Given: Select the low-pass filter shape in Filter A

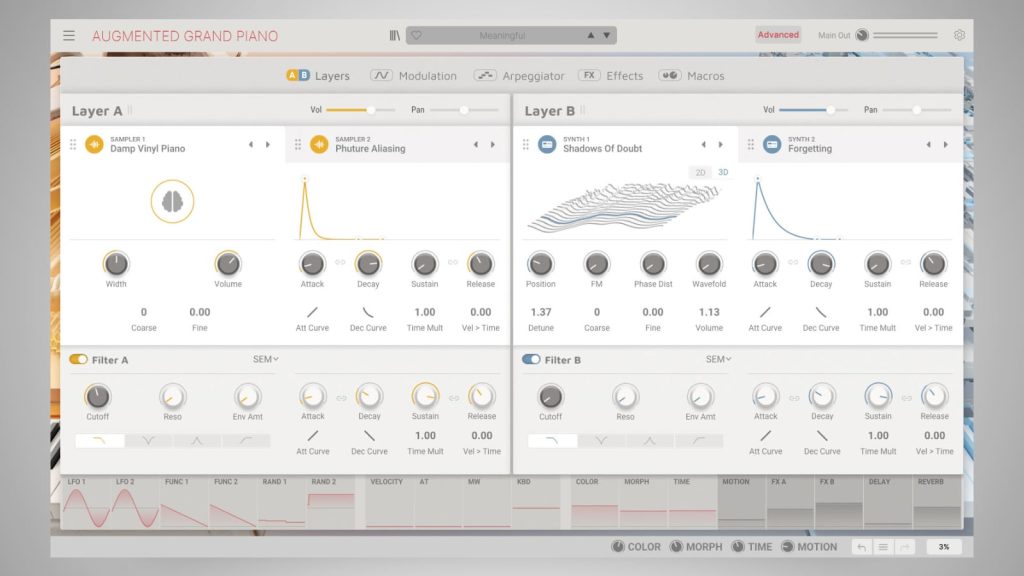Looking at the screenshot, I should 100,440.
